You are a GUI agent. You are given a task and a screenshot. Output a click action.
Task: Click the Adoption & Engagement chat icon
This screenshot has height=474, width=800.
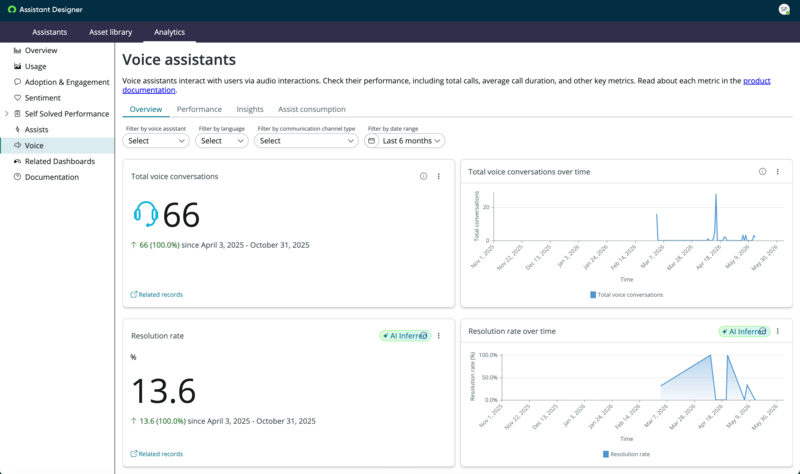[x=17, y=82]
